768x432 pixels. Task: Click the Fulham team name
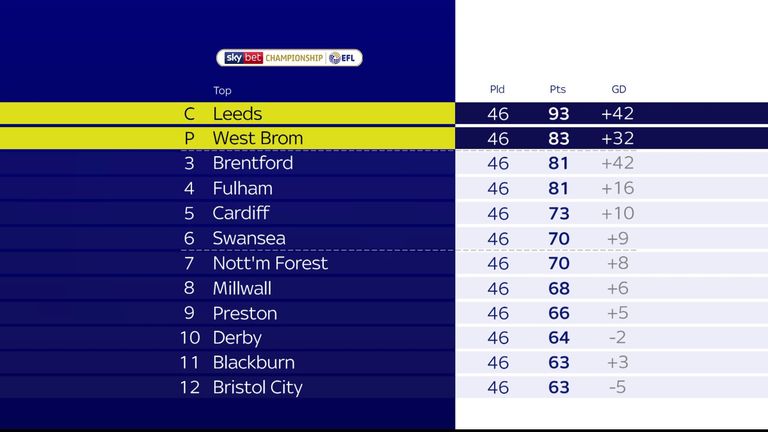(242, 189)
